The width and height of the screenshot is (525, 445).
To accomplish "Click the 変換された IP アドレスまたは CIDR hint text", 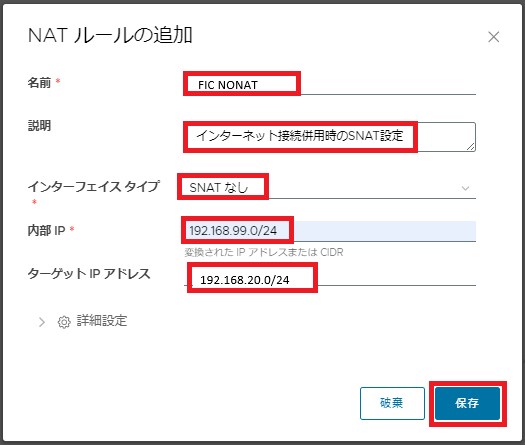I will 264,252.
